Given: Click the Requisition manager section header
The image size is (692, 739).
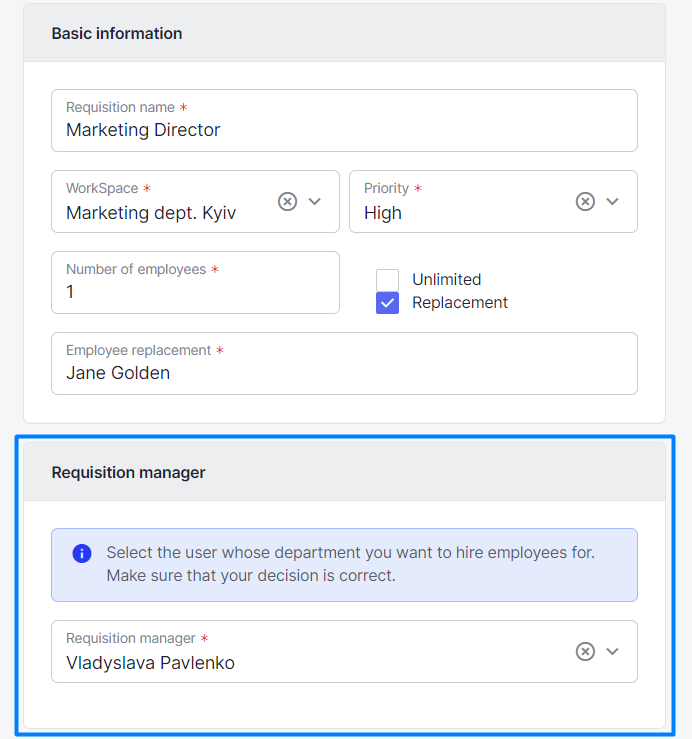Looking at the screenshot, I should (x=128, y=472).
